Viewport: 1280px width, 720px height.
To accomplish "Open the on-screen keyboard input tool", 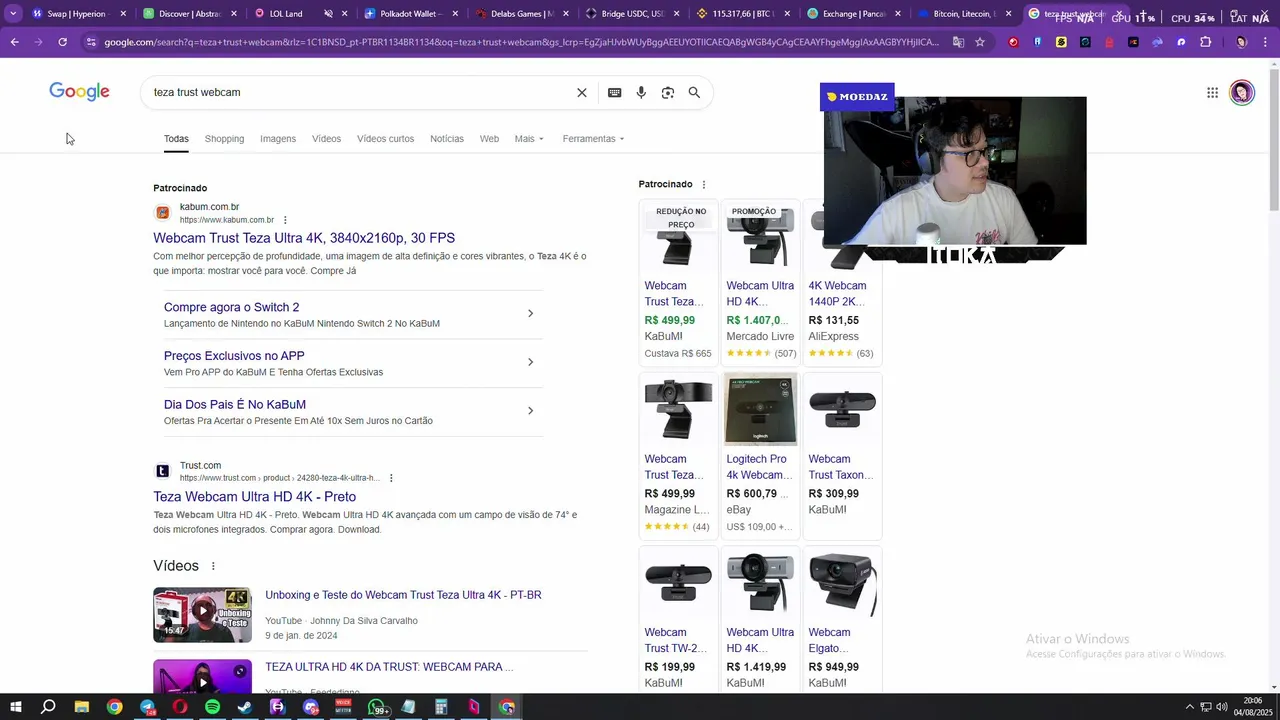I will click(615, 92).
